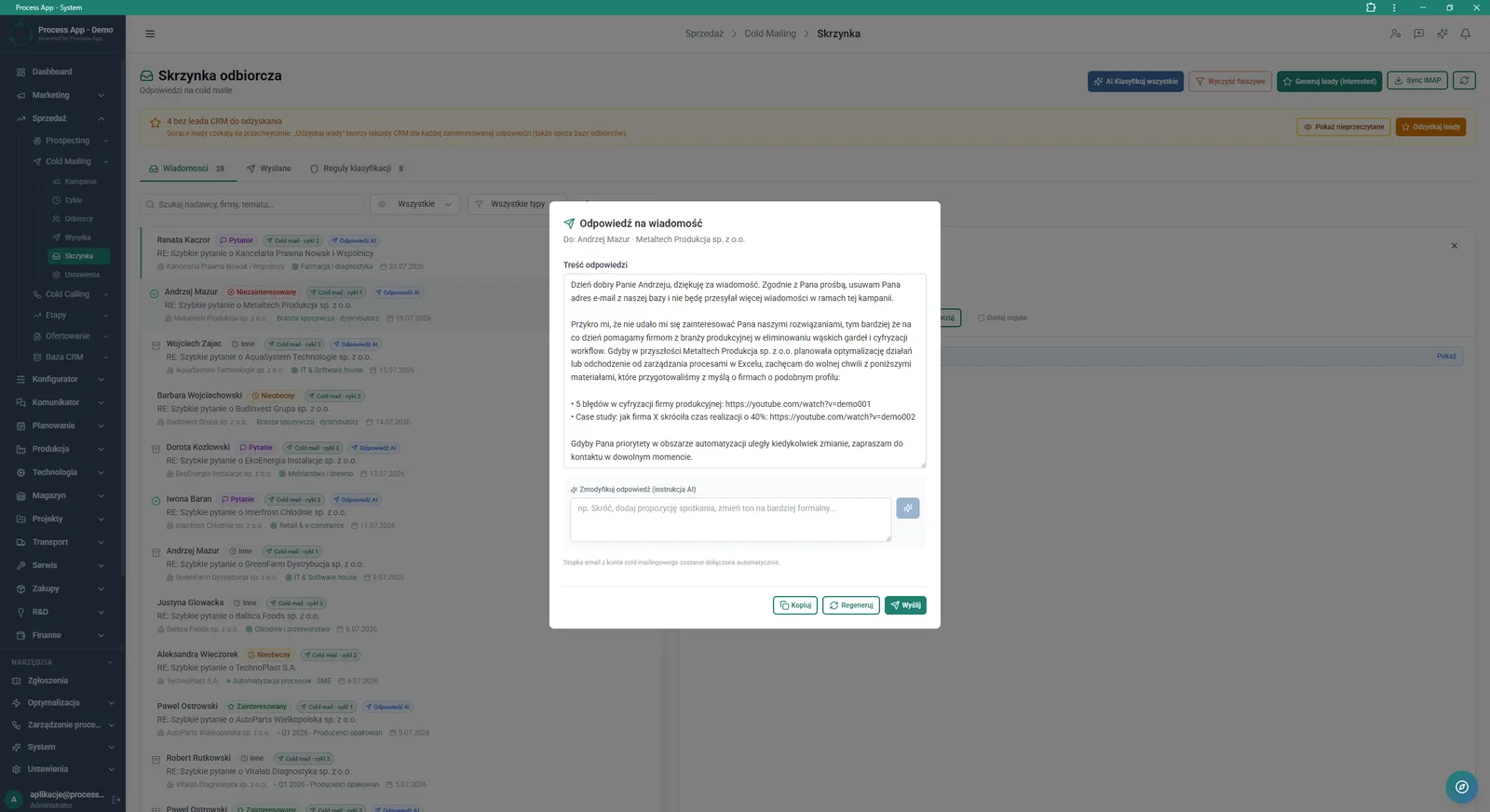1490x812 pixels.
Task: Click the AI sparkle modify-reply button
Action: (908, 508)
